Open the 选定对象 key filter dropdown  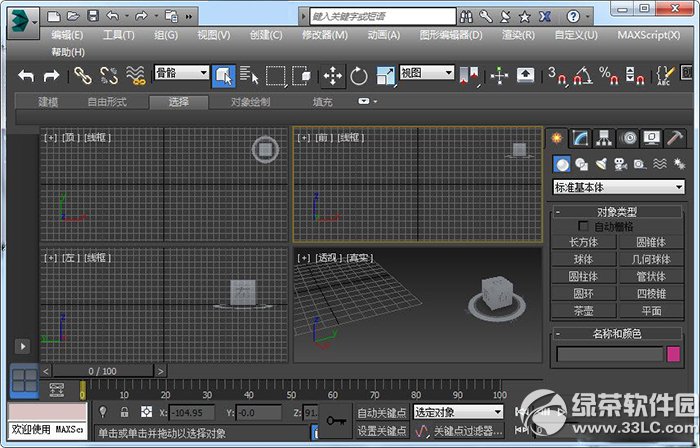(x=458, y=412)
